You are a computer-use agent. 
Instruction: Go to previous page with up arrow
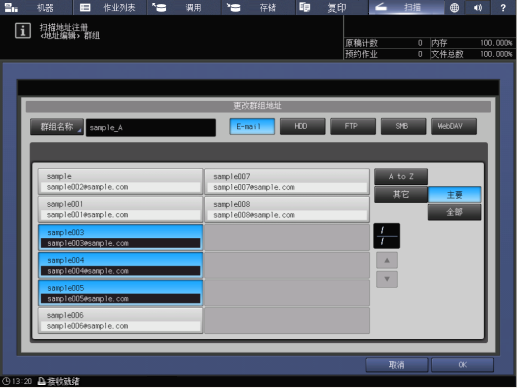(387, 260)
